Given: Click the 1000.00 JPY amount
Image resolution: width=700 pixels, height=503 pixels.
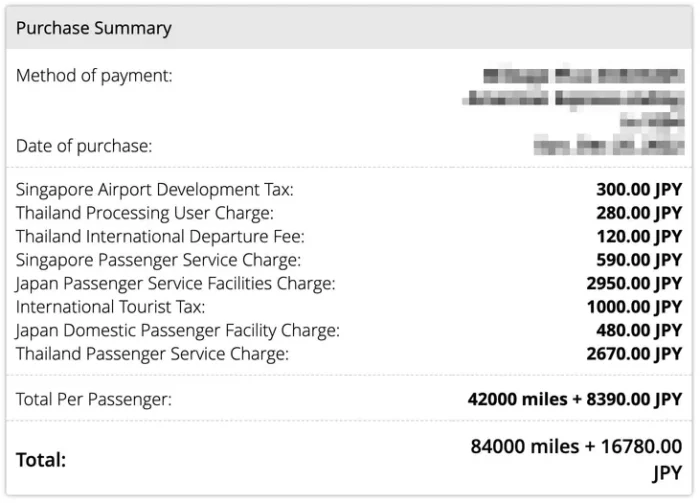Looking at the screenshot, I should (x=634, y=307).
